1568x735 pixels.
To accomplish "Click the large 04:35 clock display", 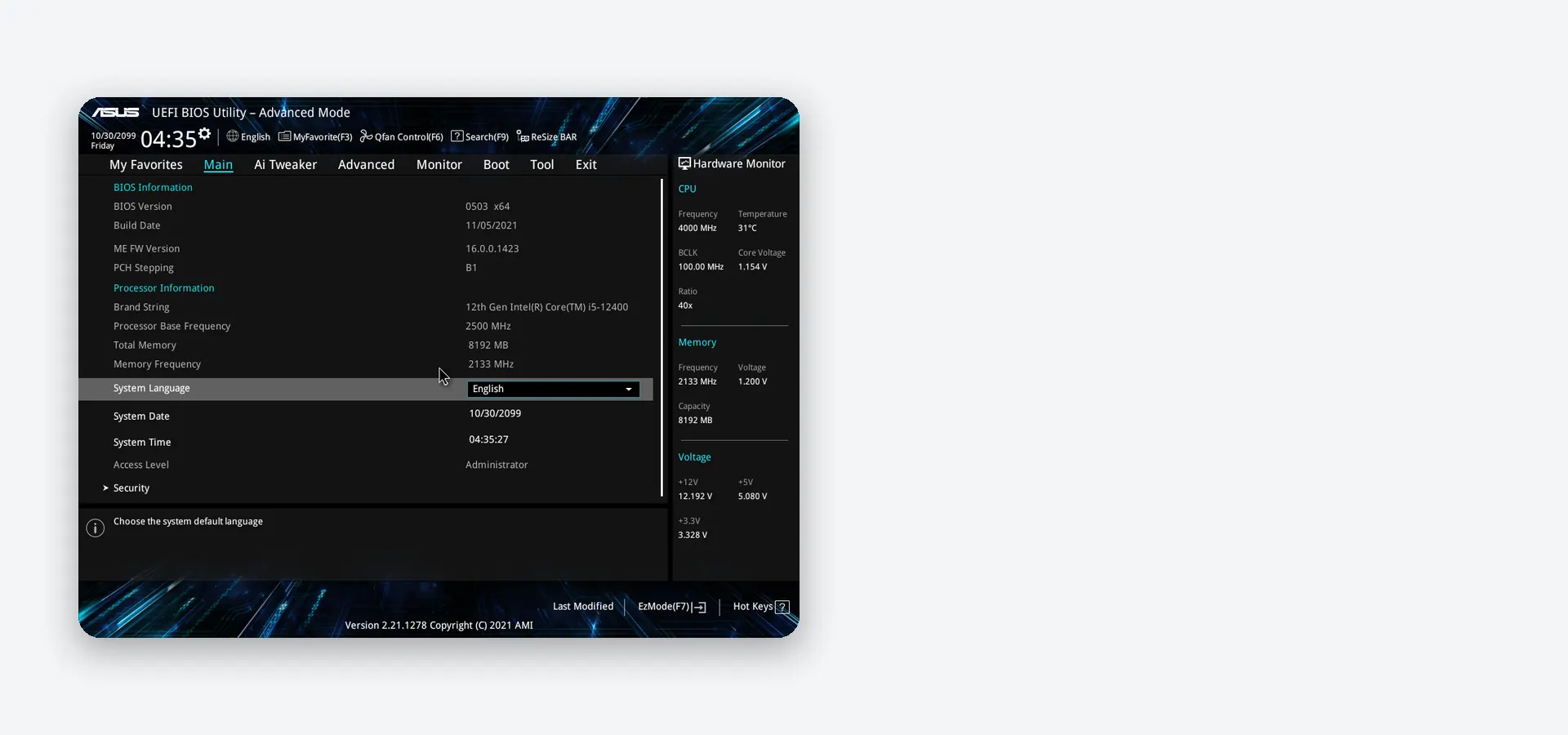I will click(x=168, y=140).
